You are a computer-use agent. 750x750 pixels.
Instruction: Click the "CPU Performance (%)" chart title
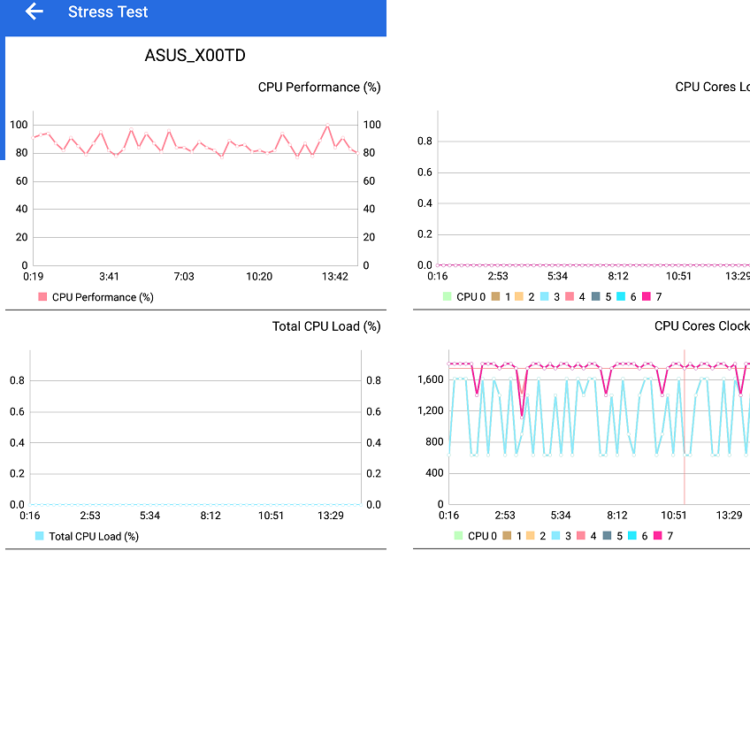pos(319,87)
